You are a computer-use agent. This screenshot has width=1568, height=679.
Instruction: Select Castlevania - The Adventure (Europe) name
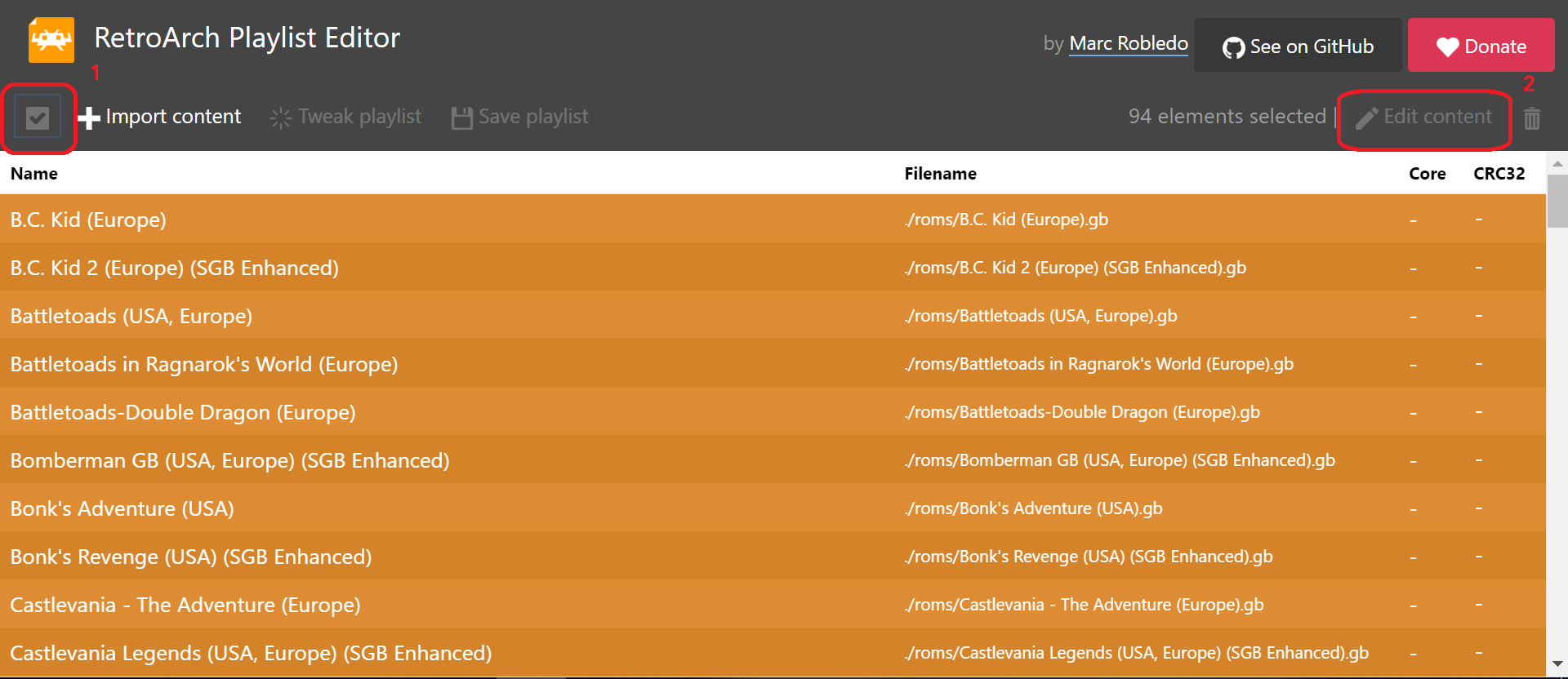click(185, 605)
